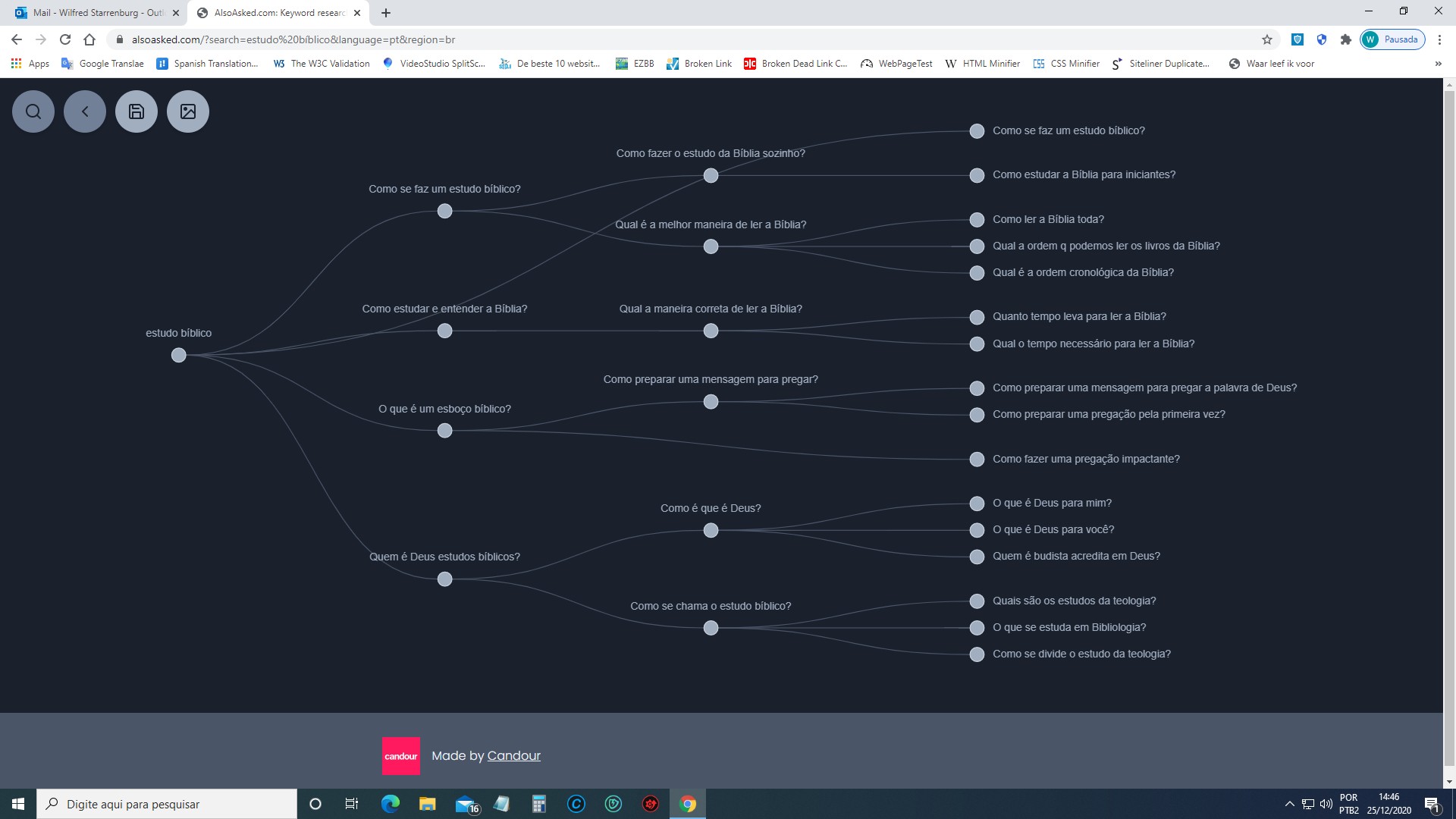Image resolution: width=1456 pixels, height=819 pixels.
Task: Click the export image round button
Action: click(x=188, y=111)
